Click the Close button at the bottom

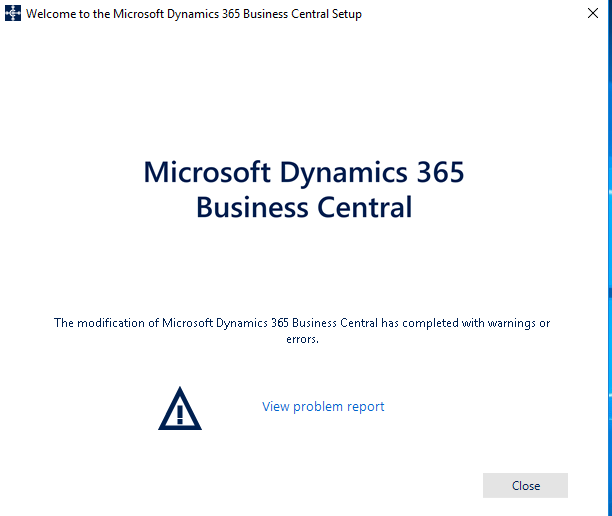(525, 486)
